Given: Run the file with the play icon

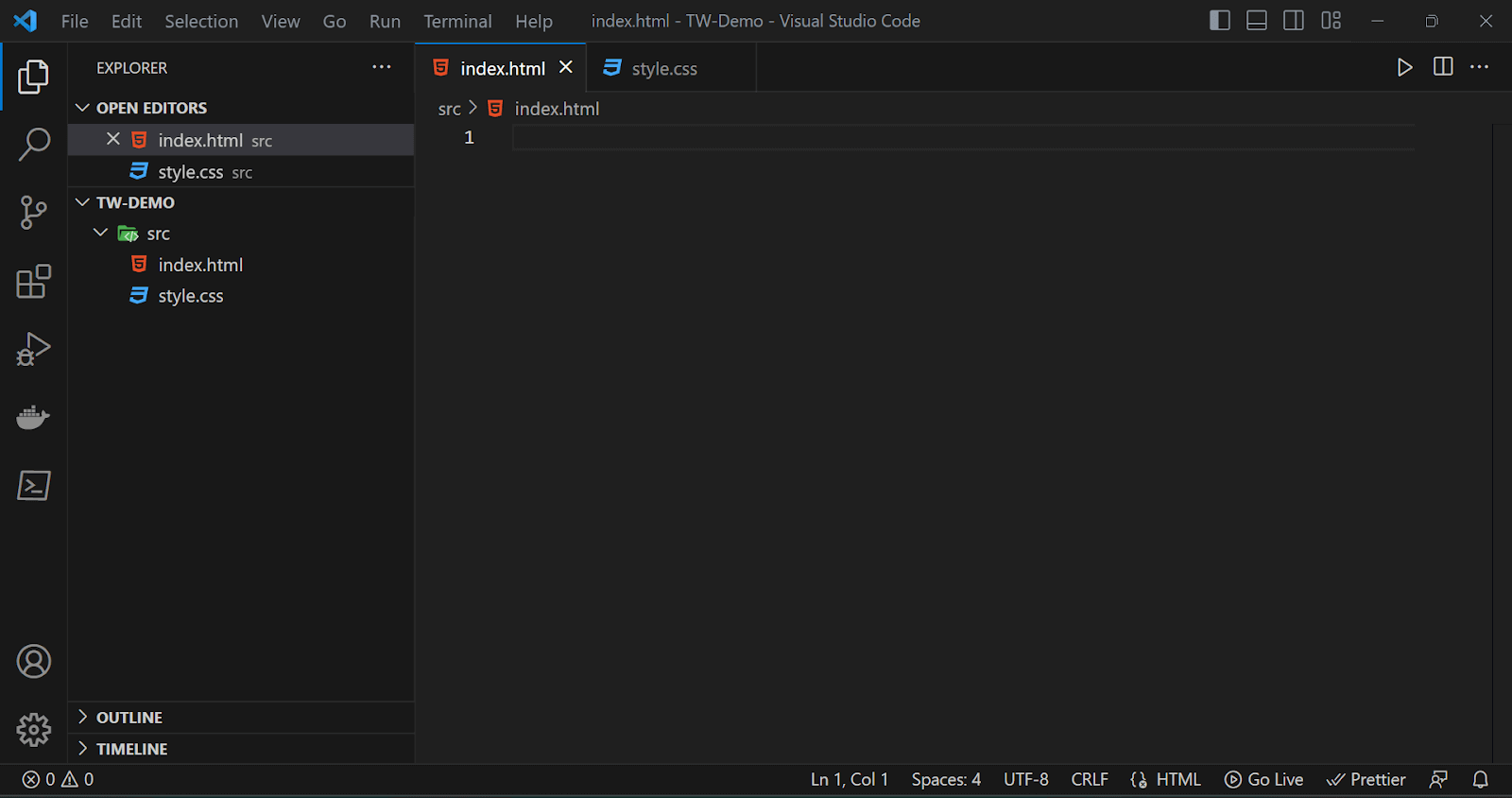Looking at the screenshot, I should pyautogui.click(x=1405, y=67).
